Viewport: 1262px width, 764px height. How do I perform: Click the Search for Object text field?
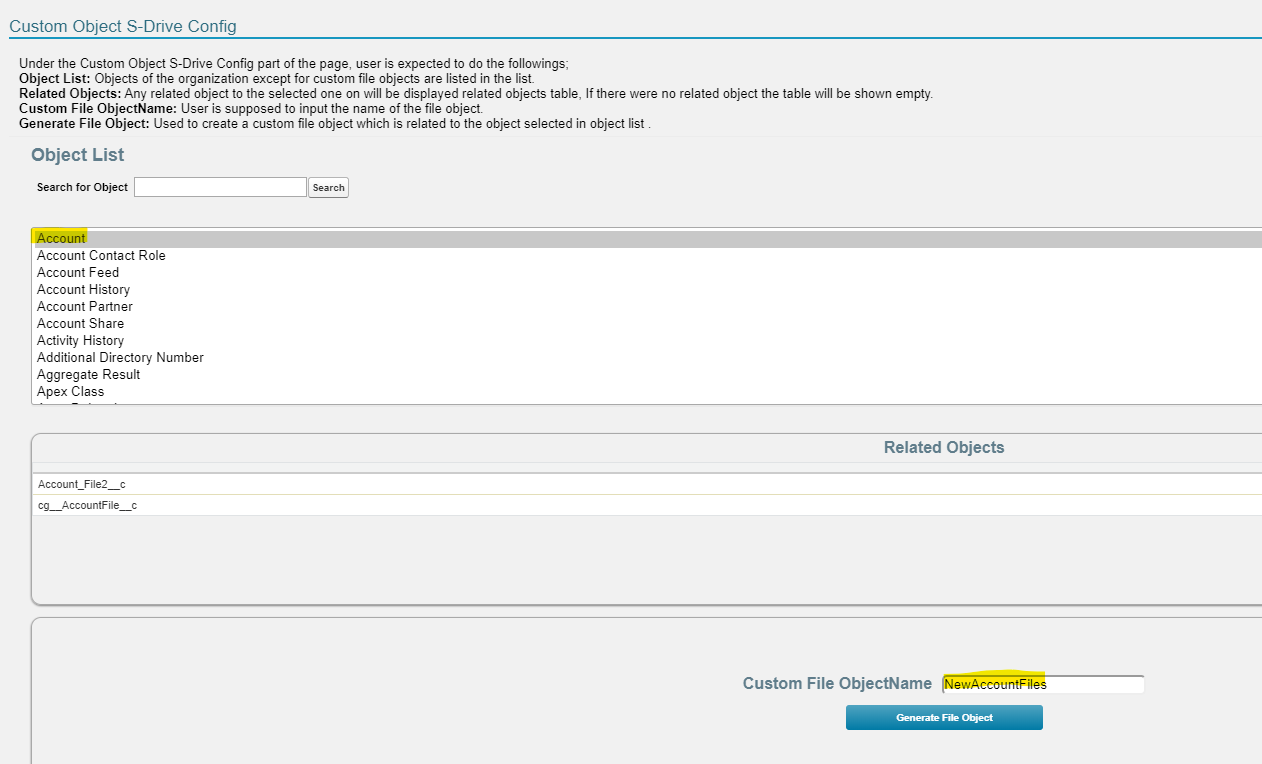tap(220, 187)
